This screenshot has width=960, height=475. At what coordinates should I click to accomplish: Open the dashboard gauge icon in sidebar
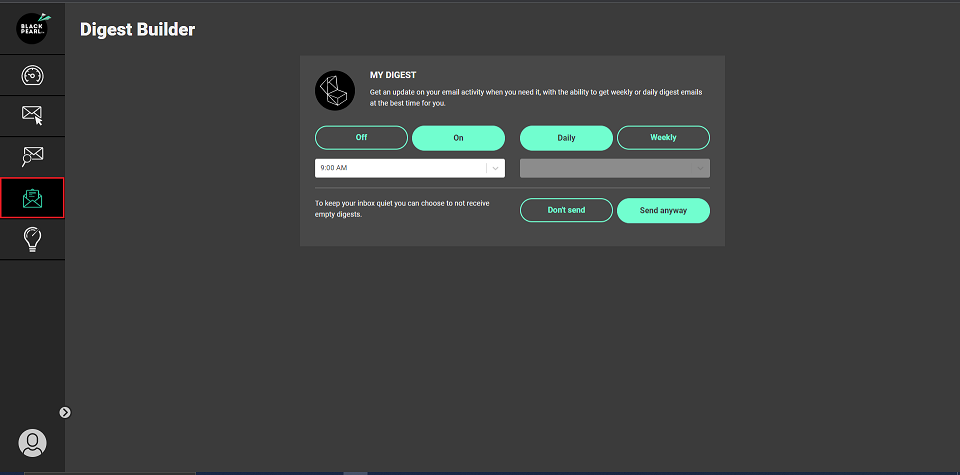(32, 76)
